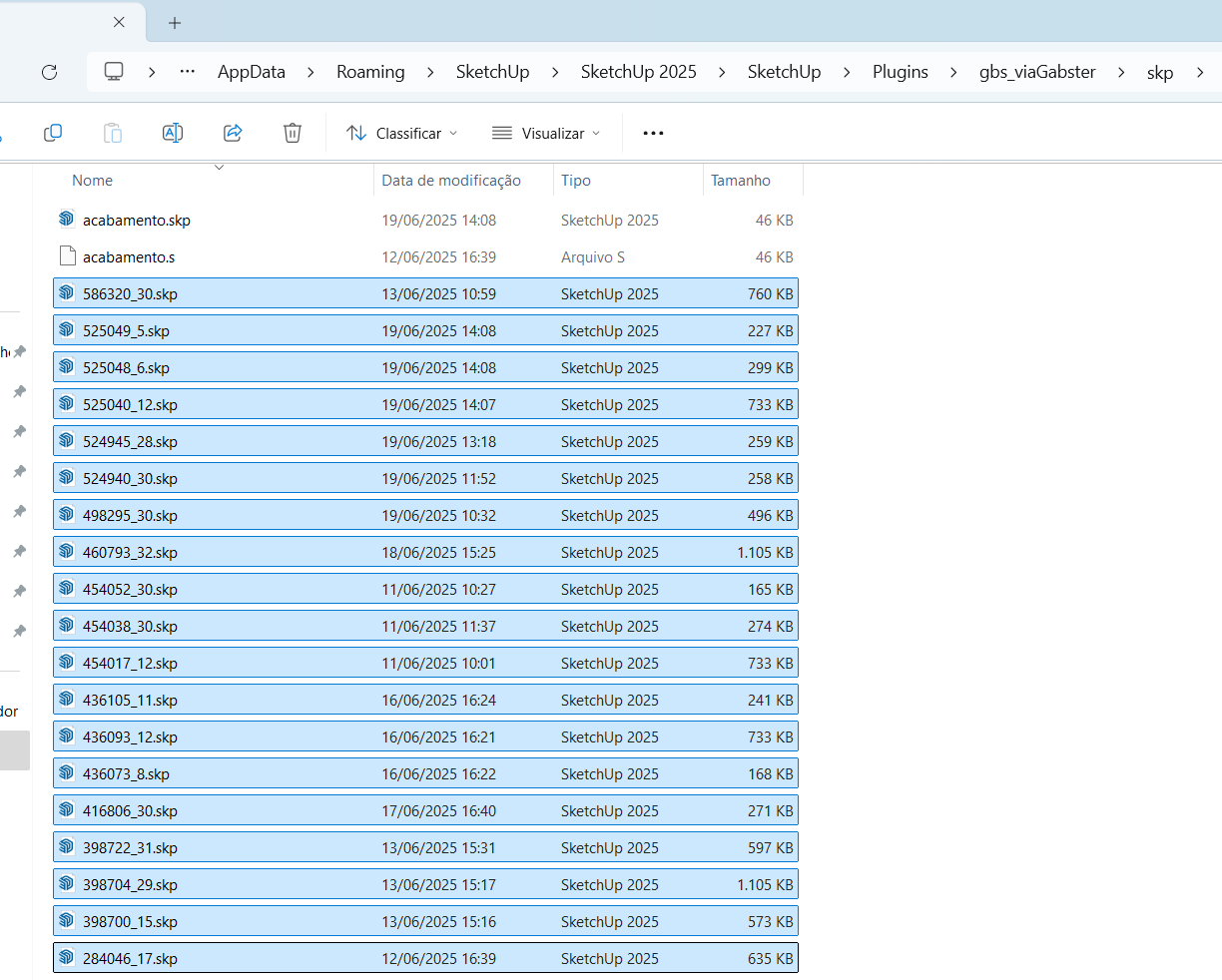Screen dimensions: 1222x980
Task: Sort by Data de modificação column header
Action: (463, 181)
